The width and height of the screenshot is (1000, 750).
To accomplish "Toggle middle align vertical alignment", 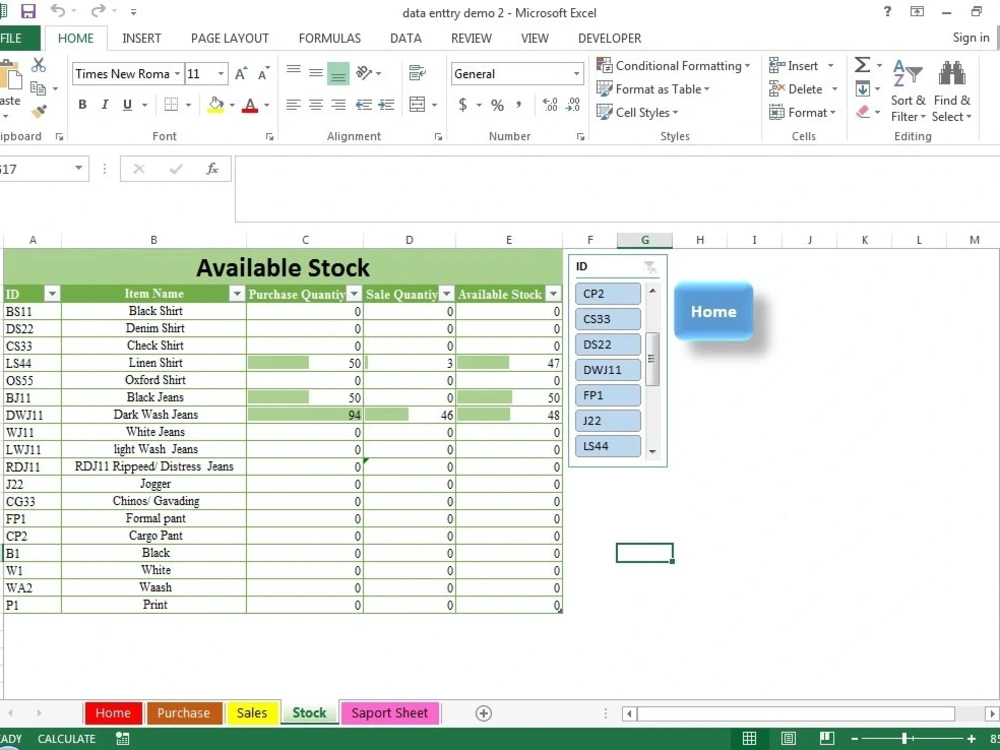I will pos(316,73).
